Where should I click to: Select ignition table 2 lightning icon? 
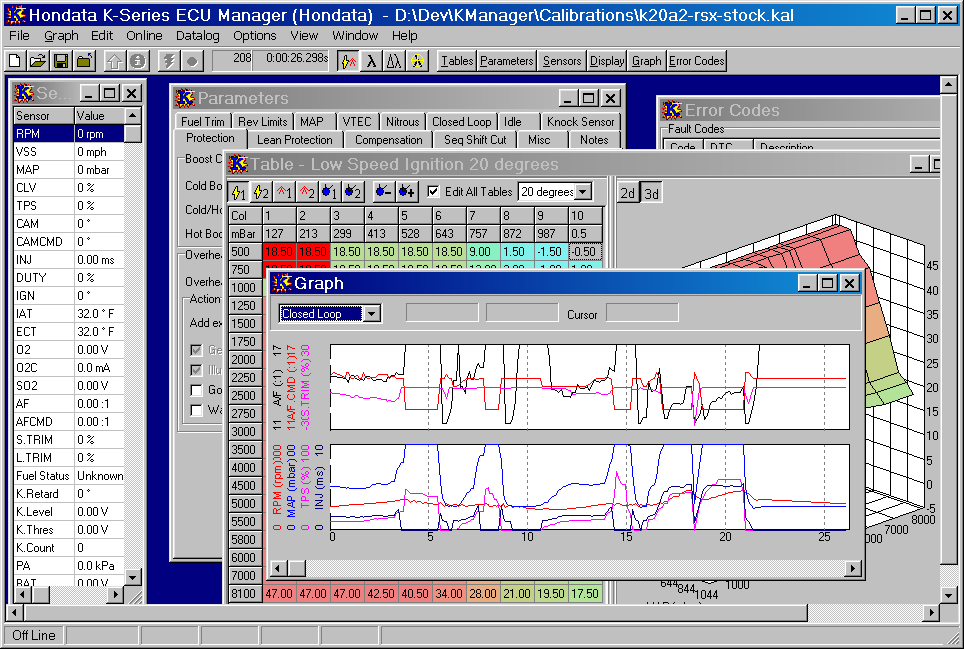coord(261,192)
